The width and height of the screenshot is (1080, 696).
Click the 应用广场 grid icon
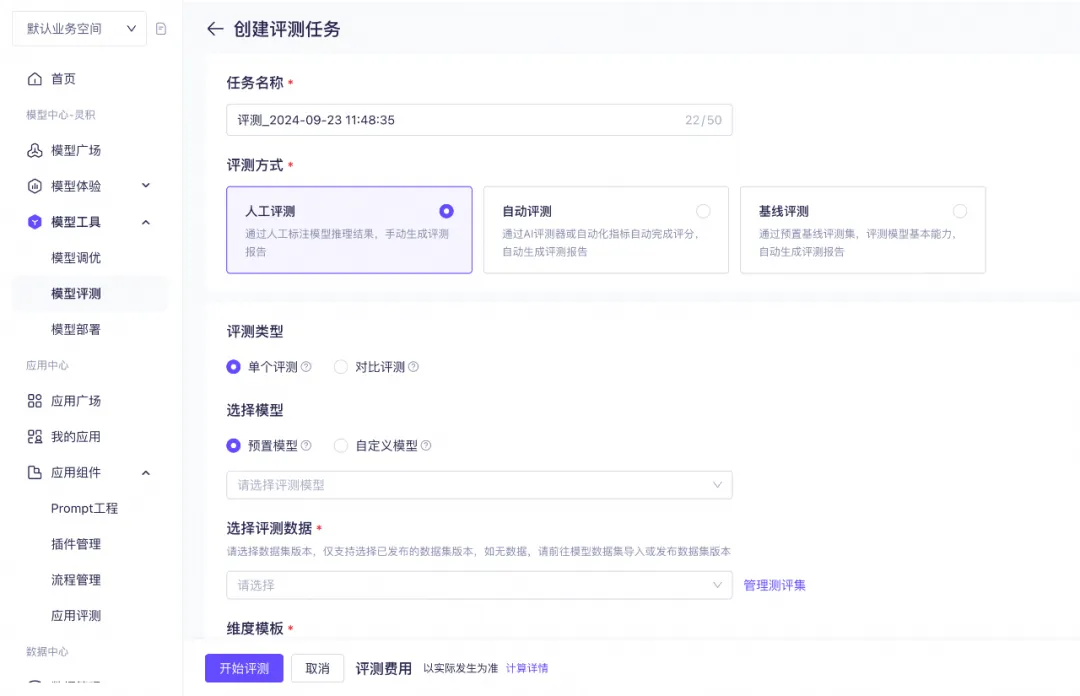[34, 401]
